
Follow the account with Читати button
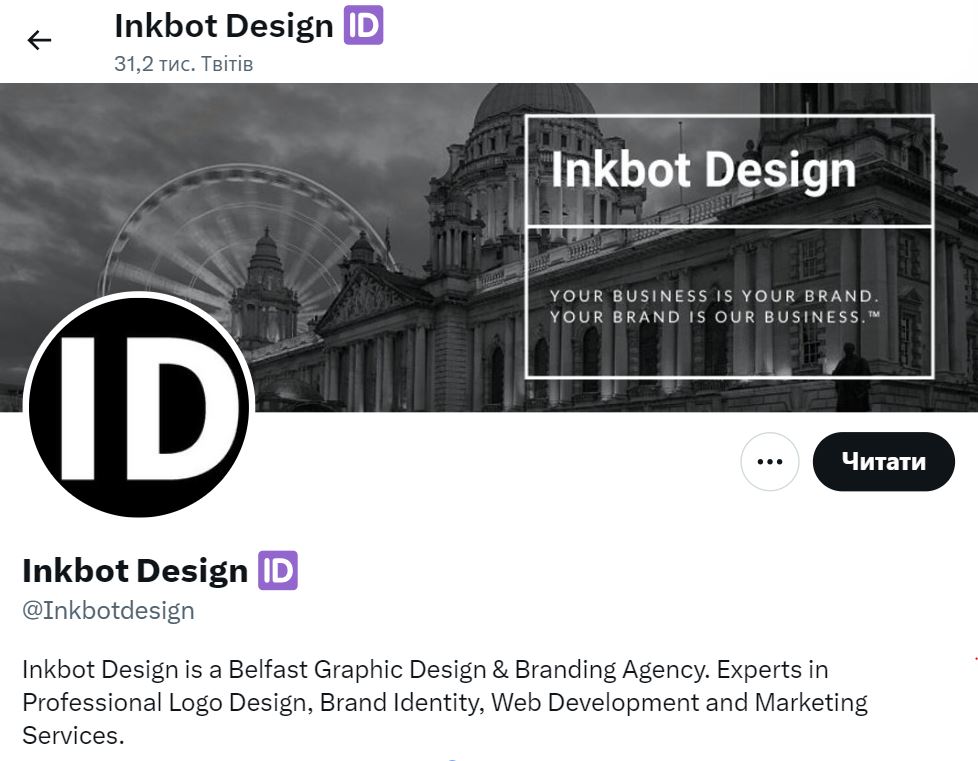tap(884, 462)
